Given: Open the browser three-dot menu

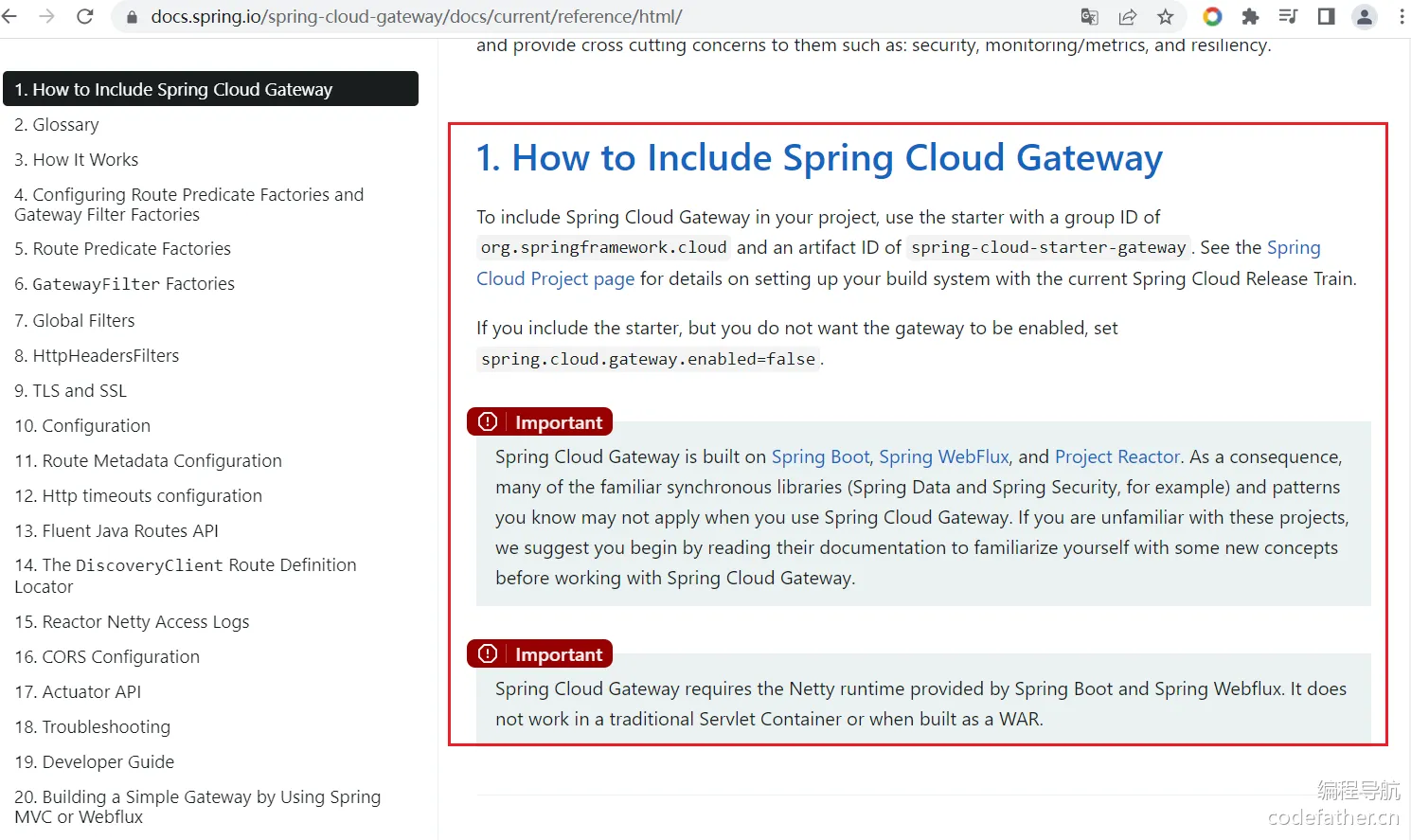Looking at the screenshot, I should [1402, 16].
